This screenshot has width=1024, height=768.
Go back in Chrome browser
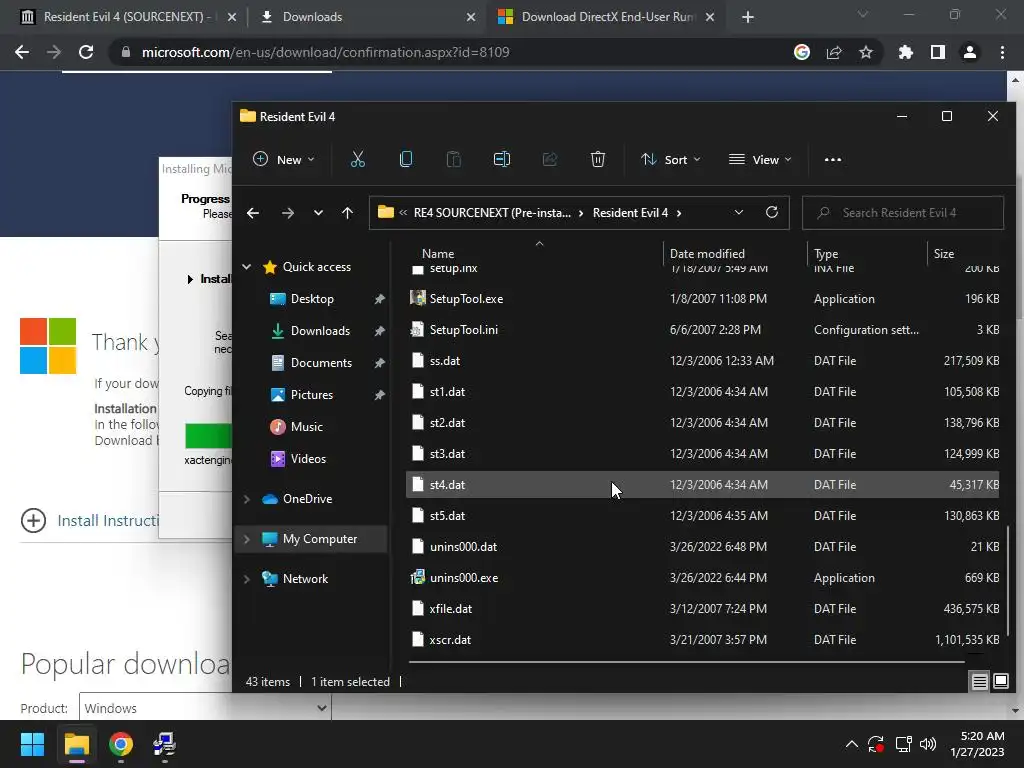[x=22, y=52]
